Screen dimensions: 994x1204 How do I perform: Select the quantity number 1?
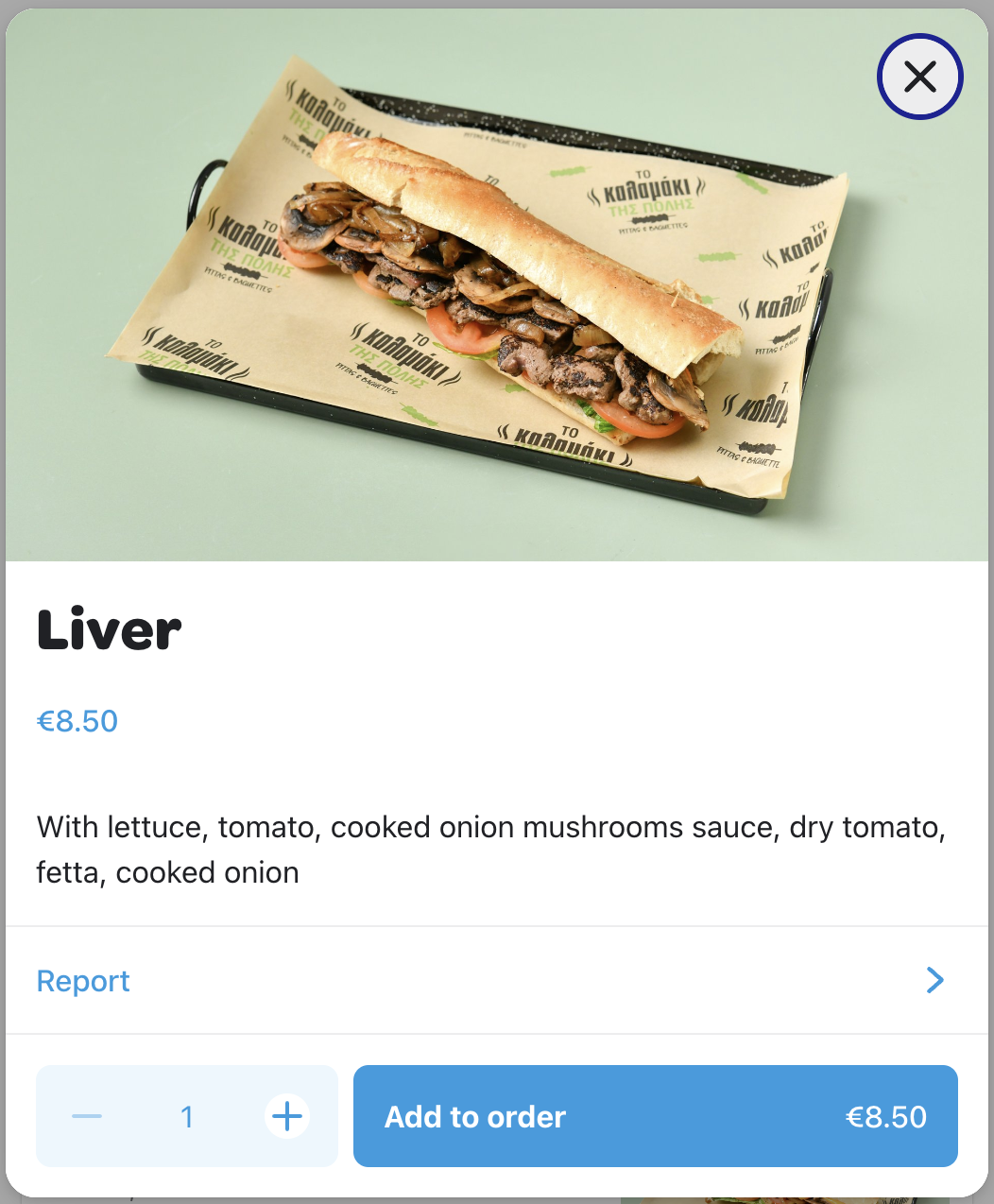click(x=187, y=1117)
